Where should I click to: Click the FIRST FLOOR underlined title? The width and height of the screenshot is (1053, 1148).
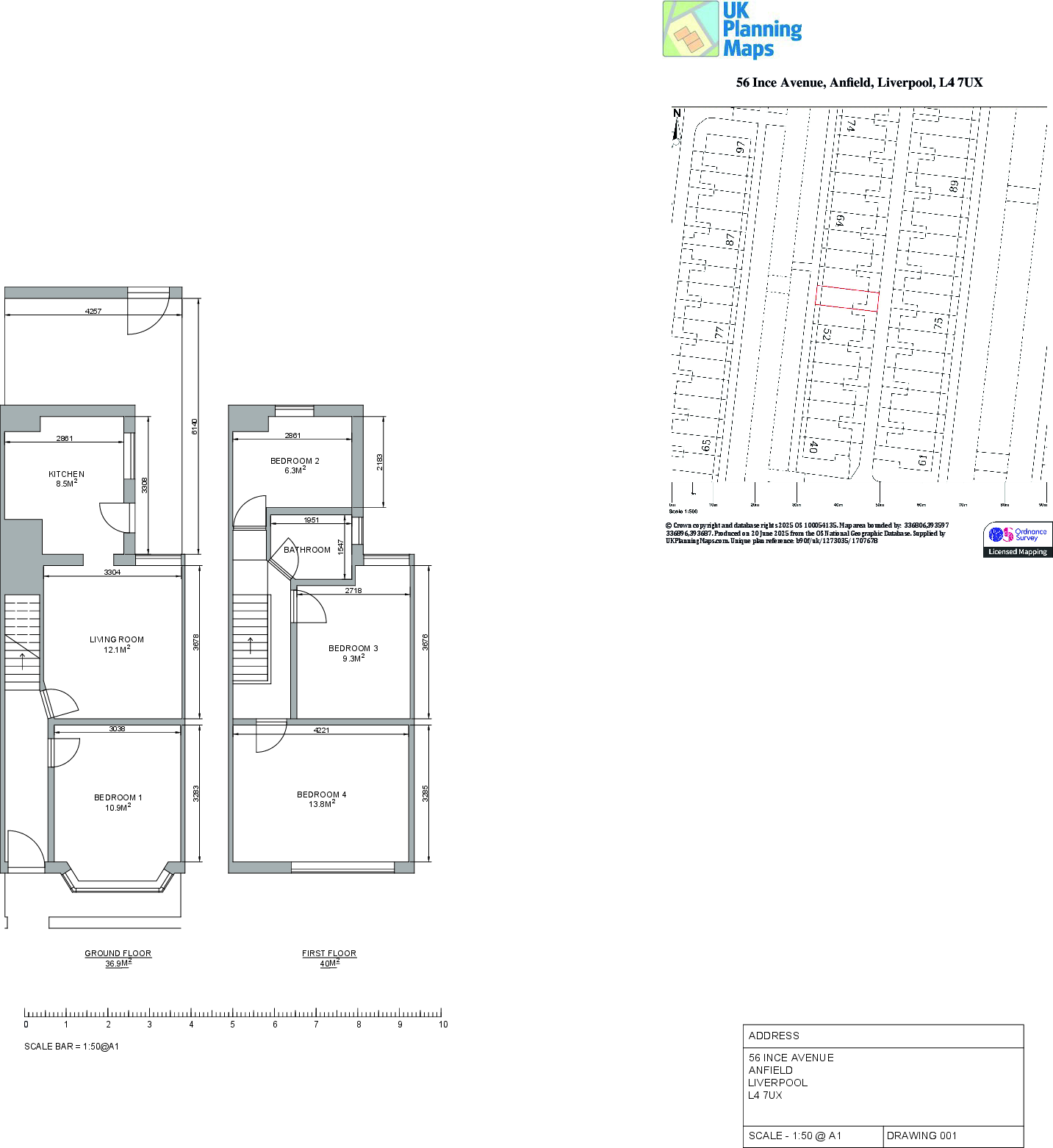328,953
